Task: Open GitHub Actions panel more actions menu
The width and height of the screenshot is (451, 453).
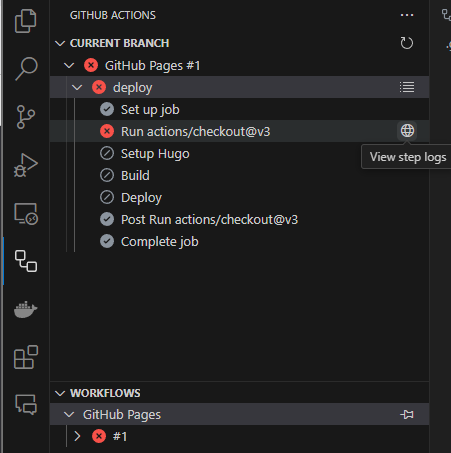Action: click(x=407, y=15)
